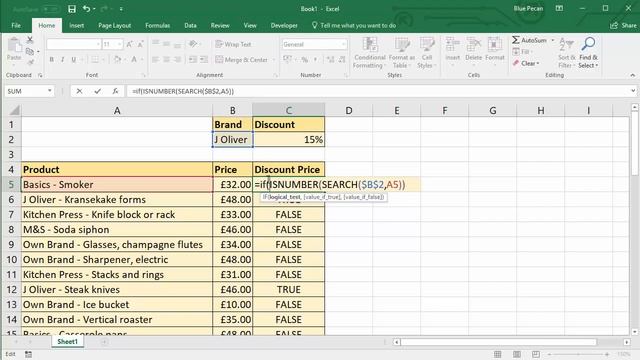Viewport: 640px width, 360px height.
Task: Click the Fill button
Action: click(521, 52)
